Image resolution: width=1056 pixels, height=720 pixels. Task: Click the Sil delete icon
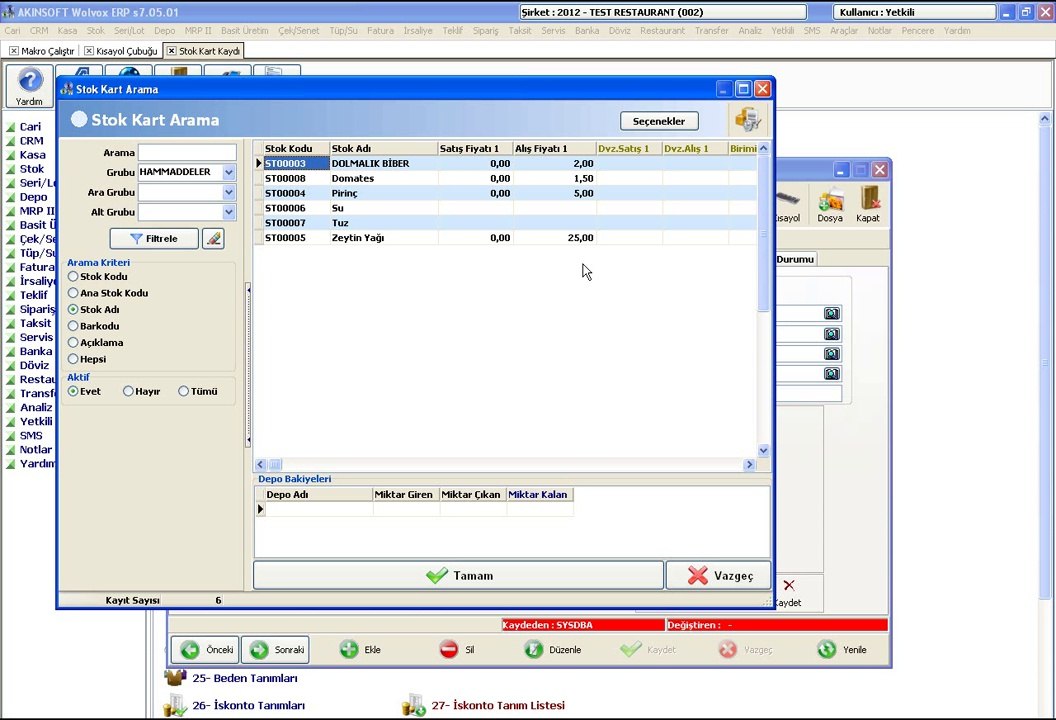point(449,650)
